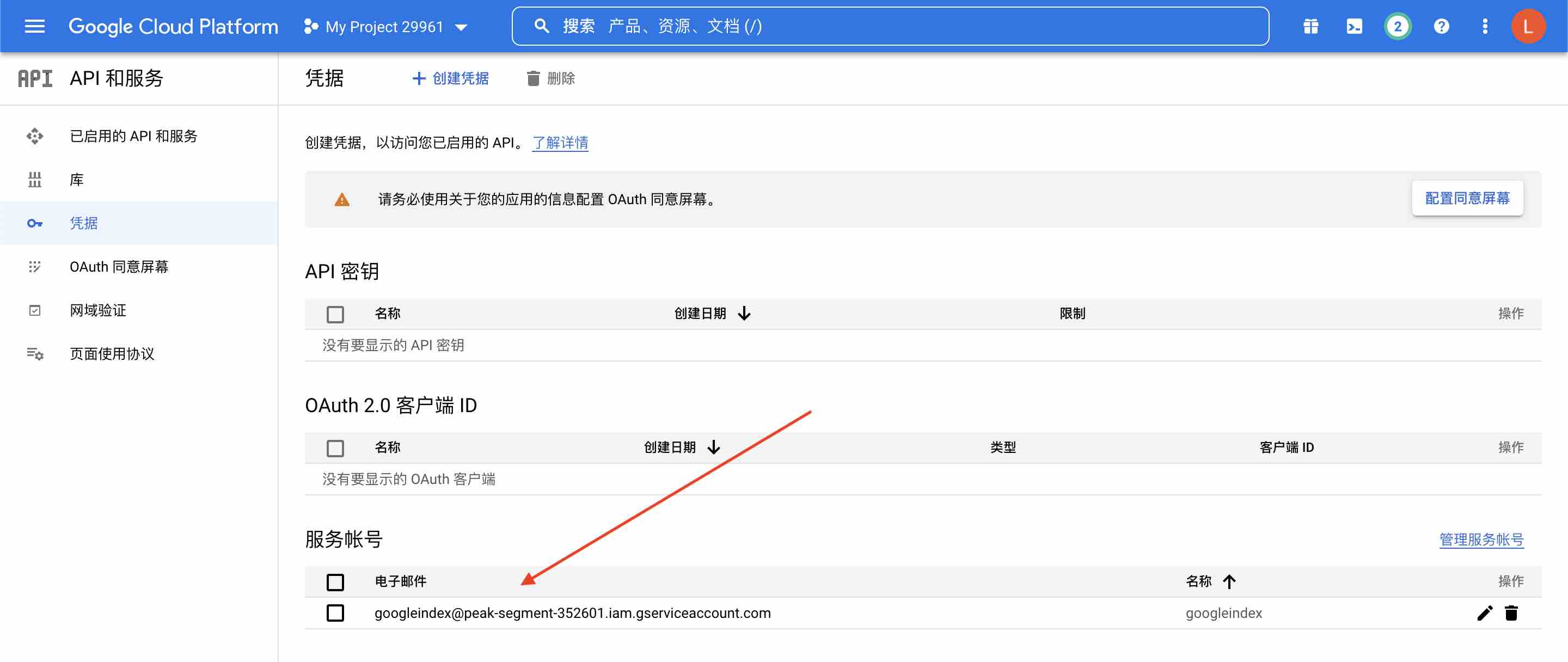Open 管理服务帐号 link
1568x662 pixels.
pos(1481,539)
